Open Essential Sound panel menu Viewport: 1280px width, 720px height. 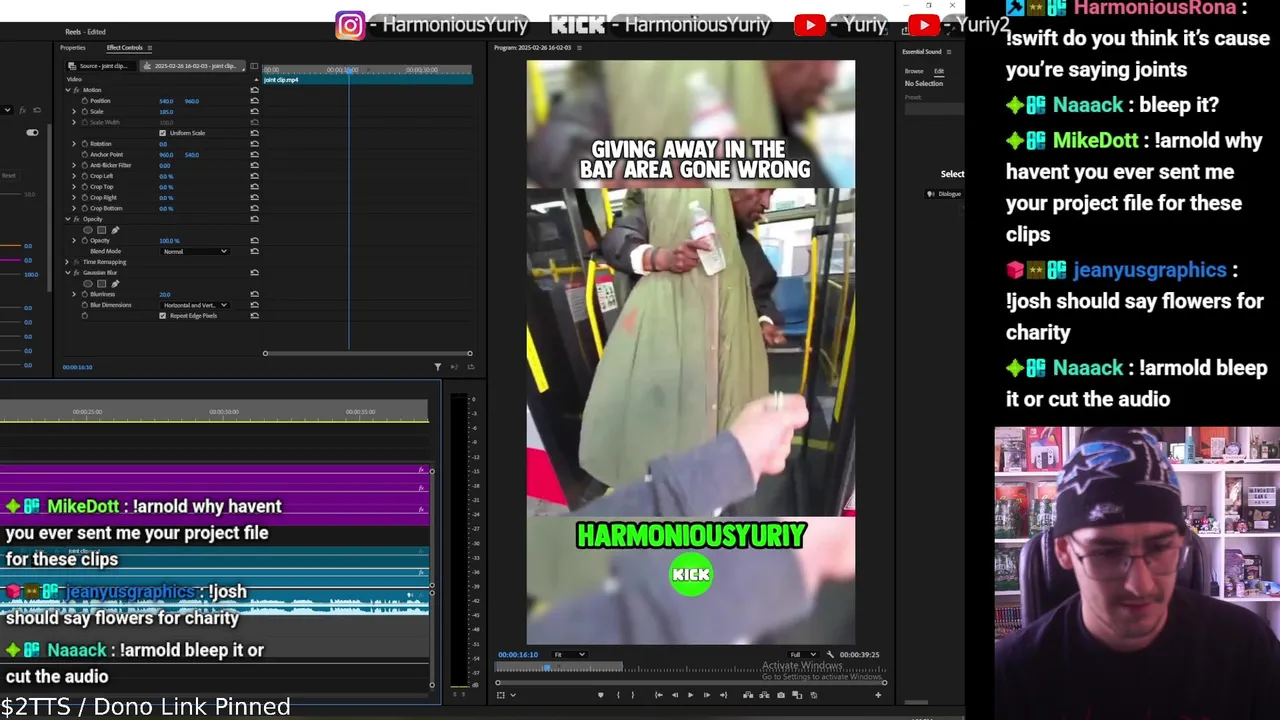[949, 51]
